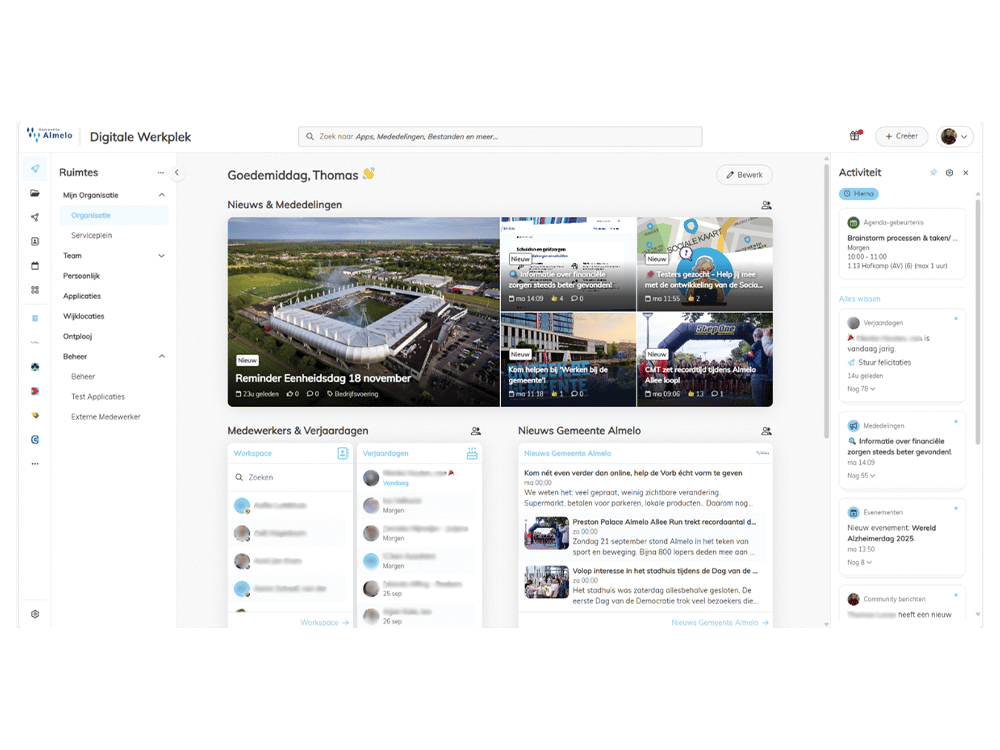Open Applicaties in the Ruimtes menu

pos(82,296)
